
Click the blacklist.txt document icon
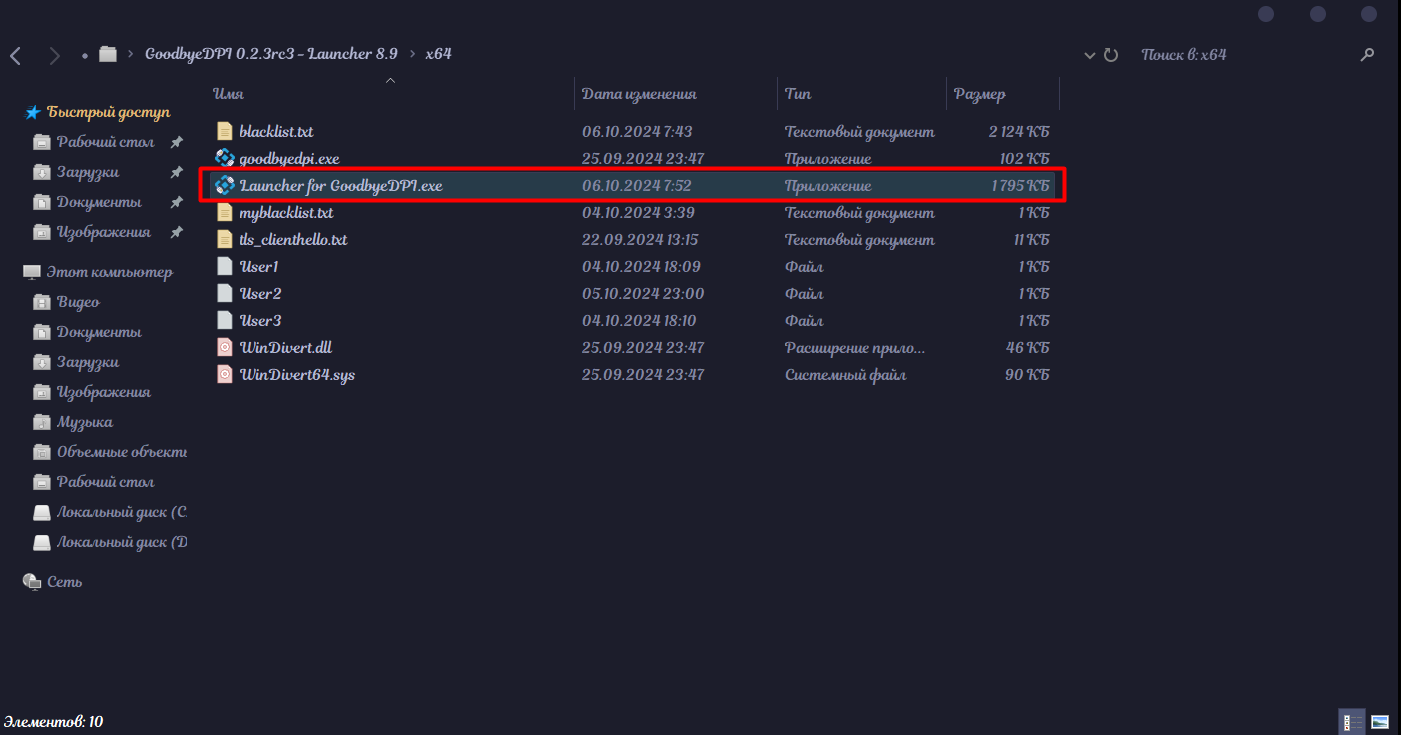click(x=225, y=131)
